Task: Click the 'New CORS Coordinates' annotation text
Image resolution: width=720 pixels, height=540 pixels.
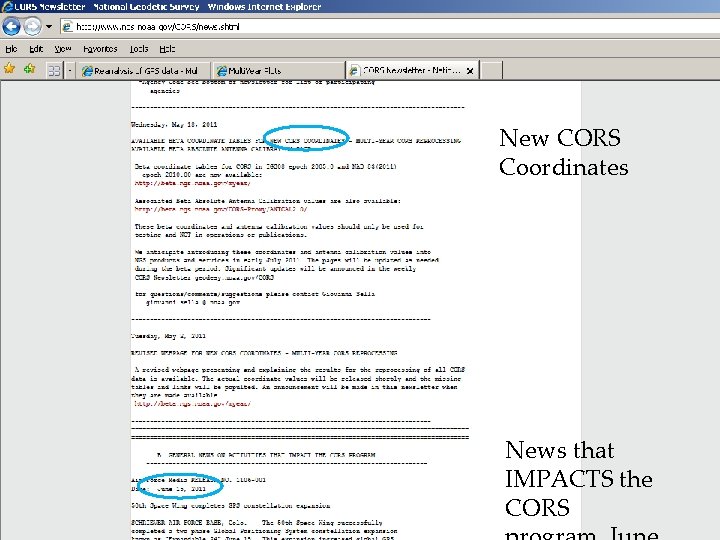Action: click(x=563, y=152)
